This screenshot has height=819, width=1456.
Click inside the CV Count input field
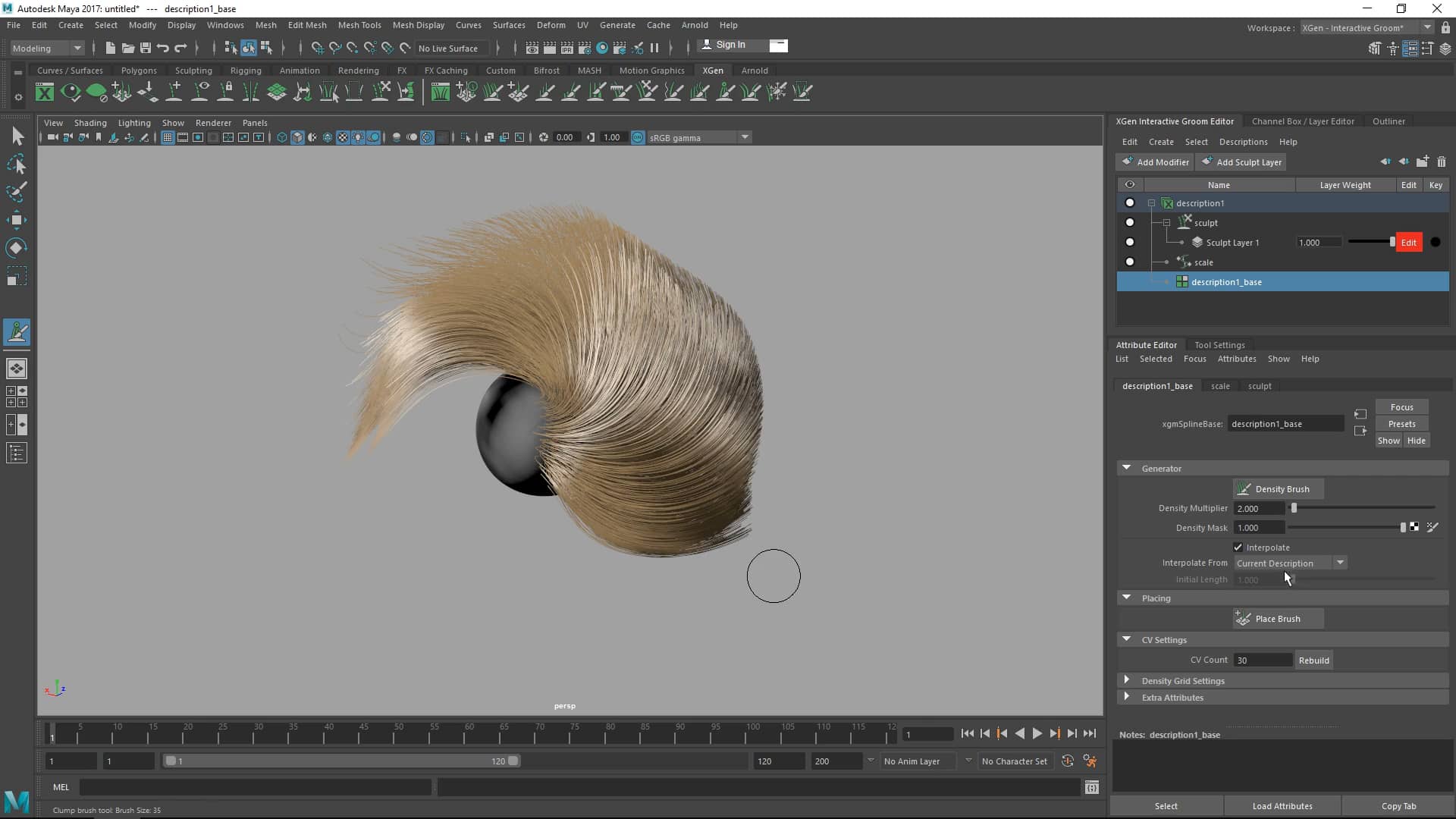tap(1261, 660)
